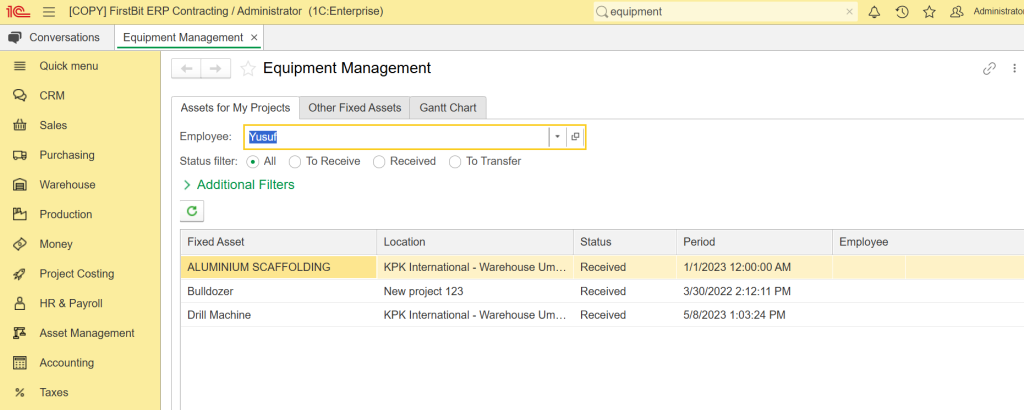
Task: Open Production section
Action: [x=65, y=214]
